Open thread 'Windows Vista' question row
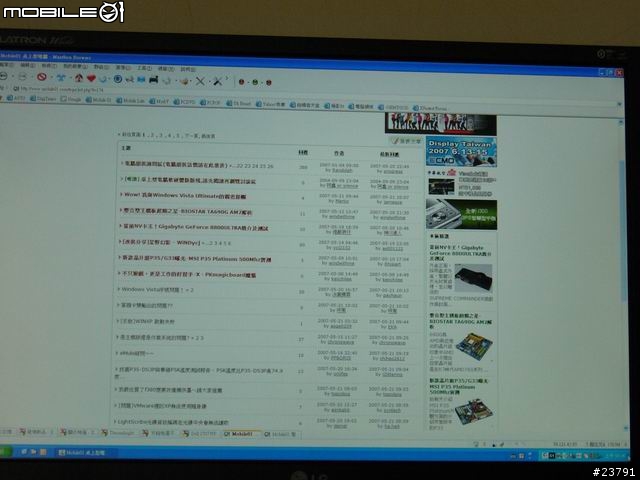This screenshot has height=480, width=640. click(158, 290)
